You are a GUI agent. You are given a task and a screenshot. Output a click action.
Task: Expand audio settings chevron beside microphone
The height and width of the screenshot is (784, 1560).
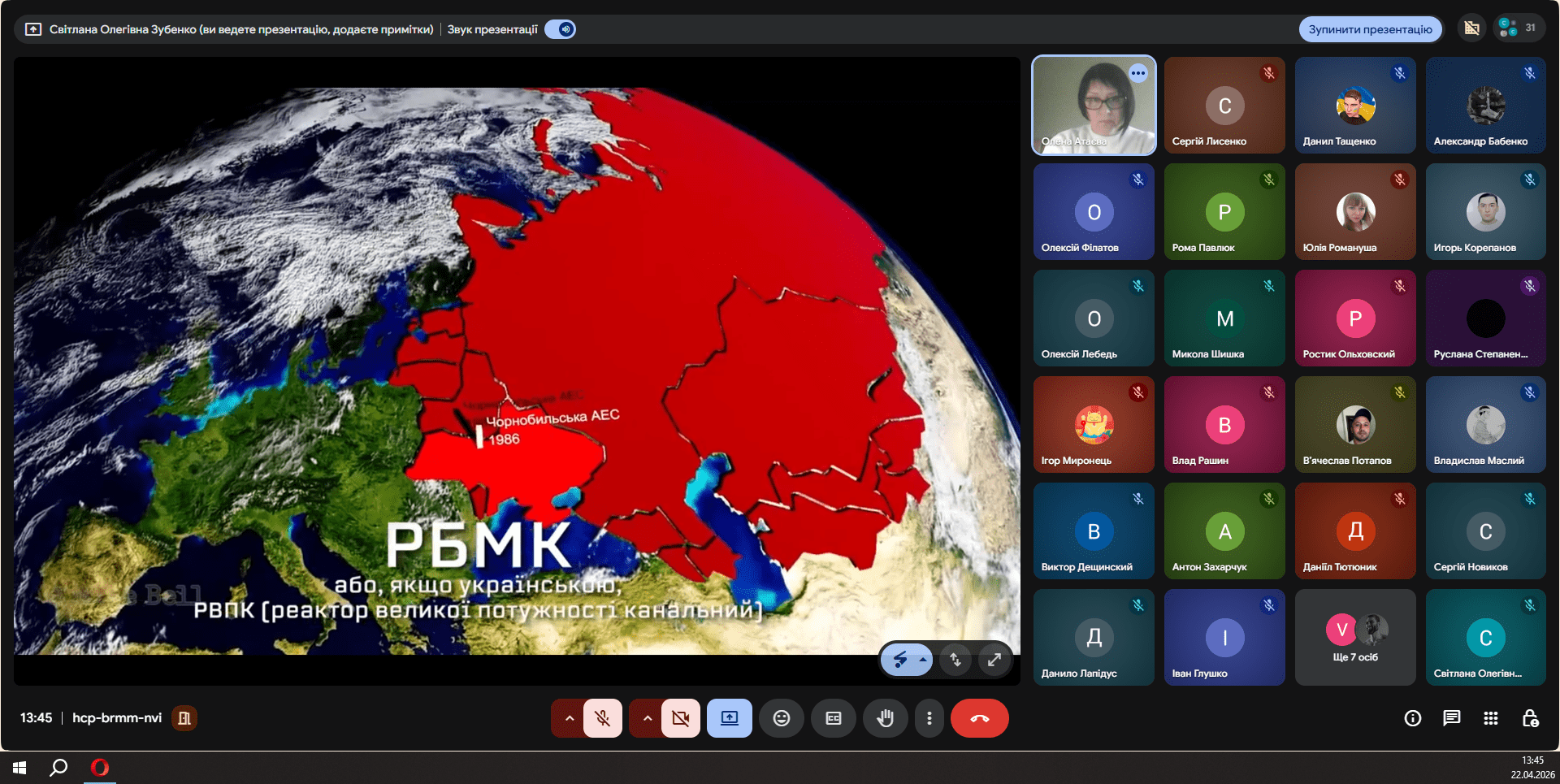[569, 718]
